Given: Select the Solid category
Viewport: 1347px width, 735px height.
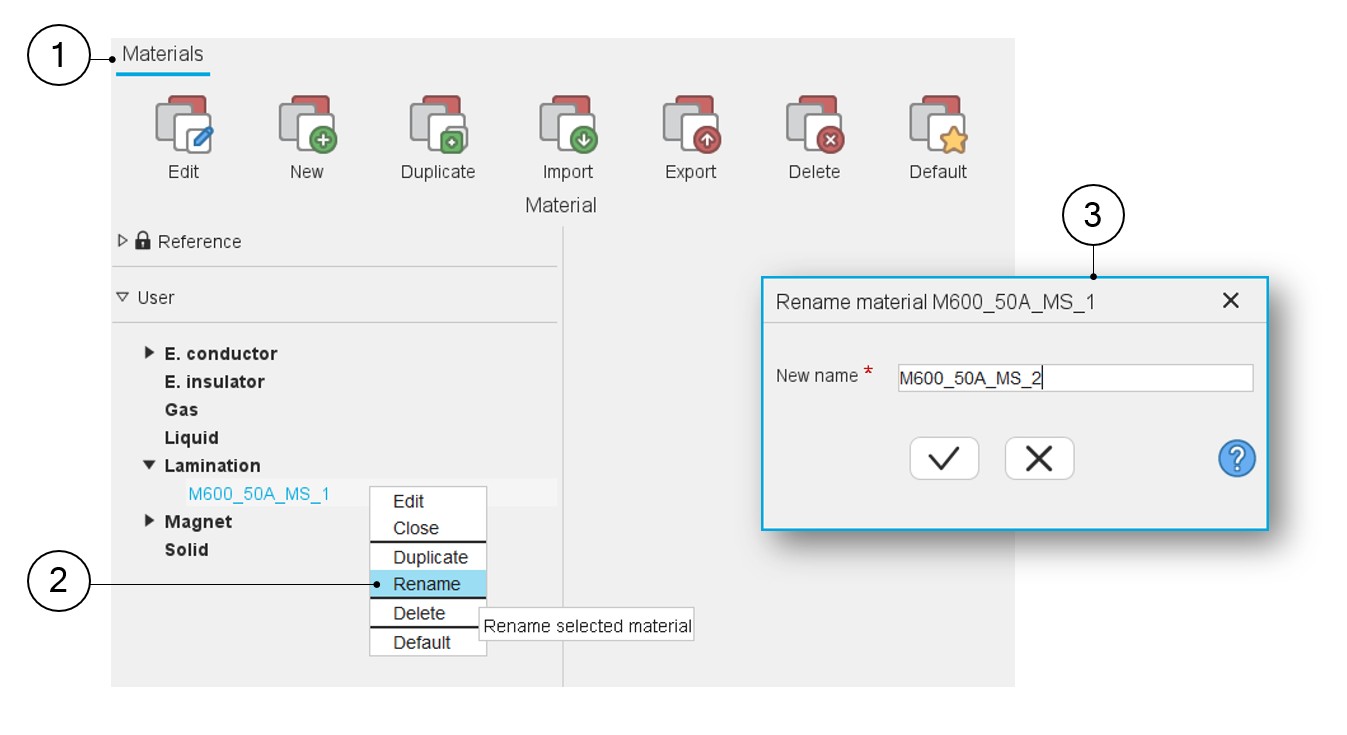Looking at the screenshot, I should tap(186, 550).
